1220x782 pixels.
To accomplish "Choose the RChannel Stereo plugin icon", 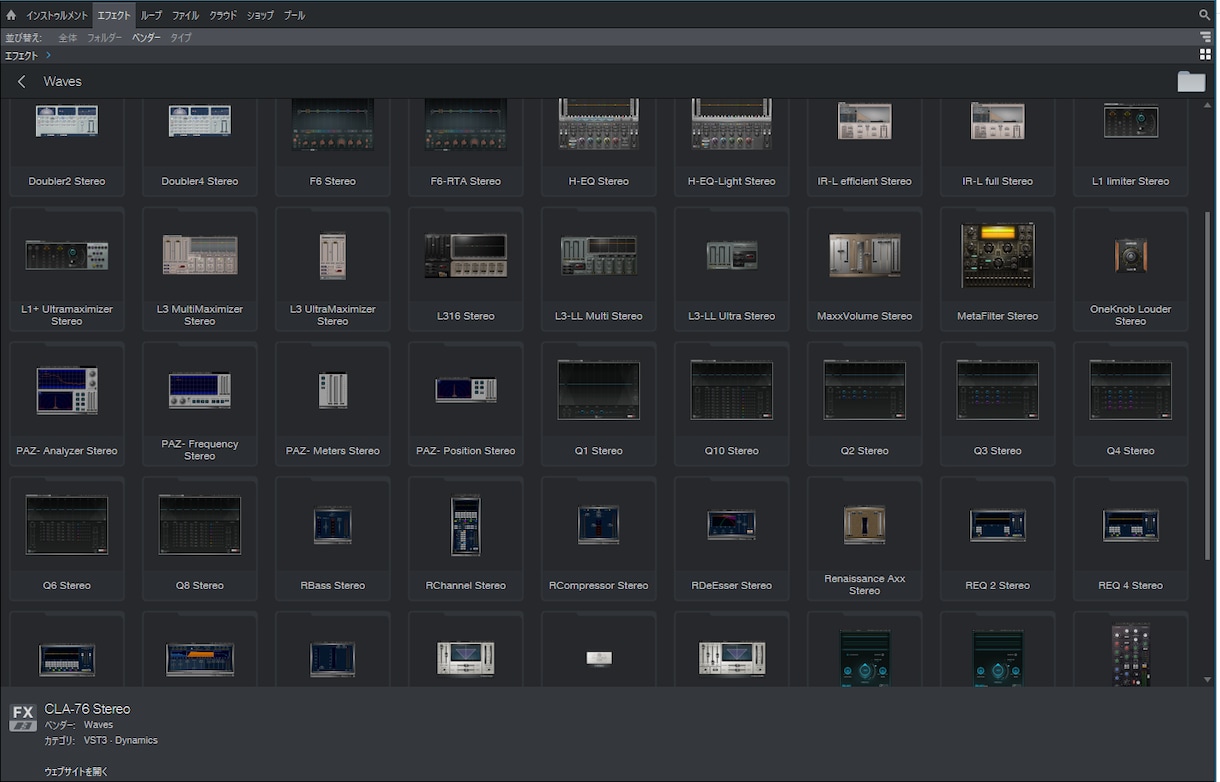I will [465, 525].
